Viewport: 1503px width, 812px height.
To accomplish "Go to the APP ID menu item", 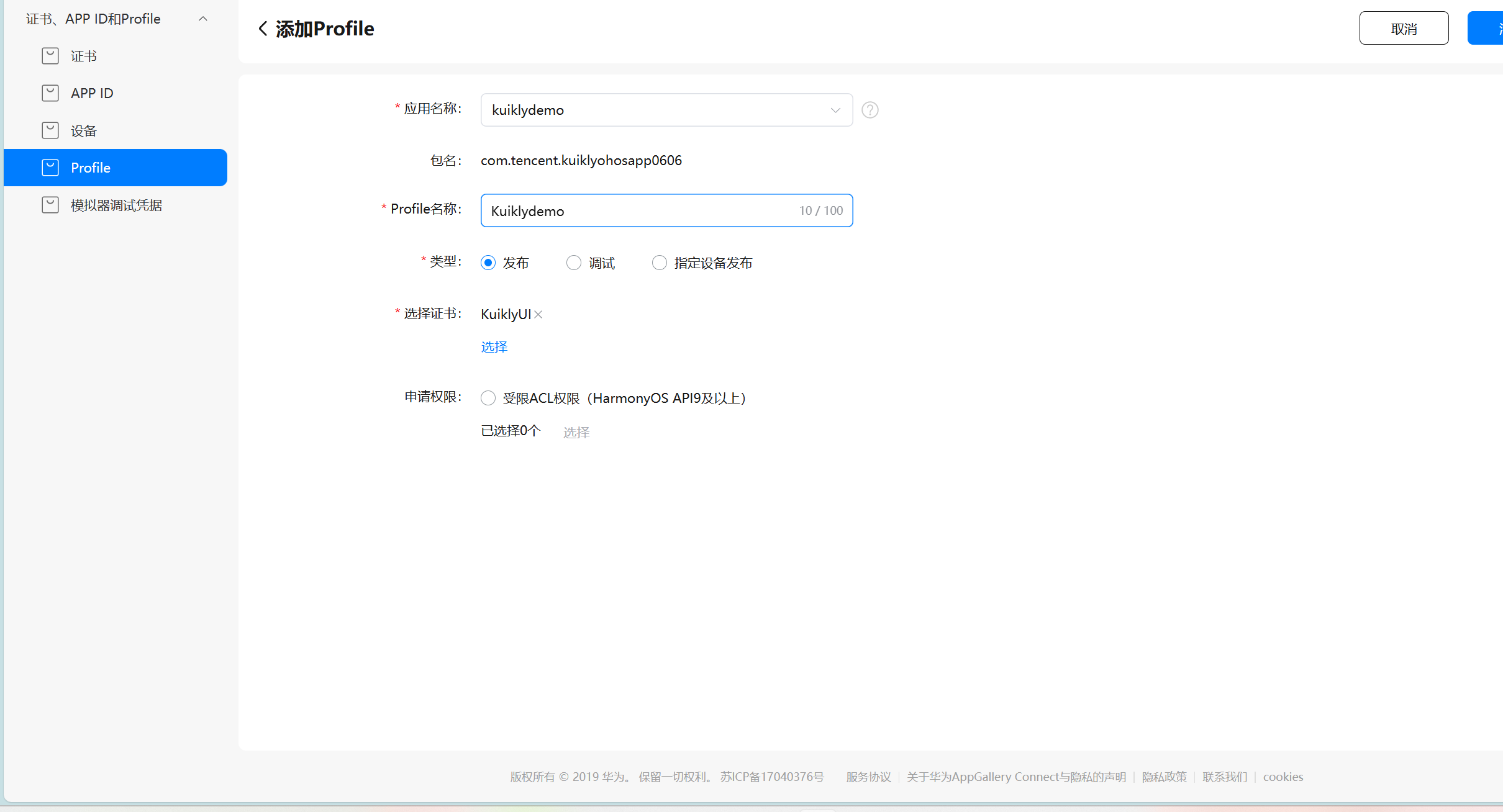I will coord(92,93).
